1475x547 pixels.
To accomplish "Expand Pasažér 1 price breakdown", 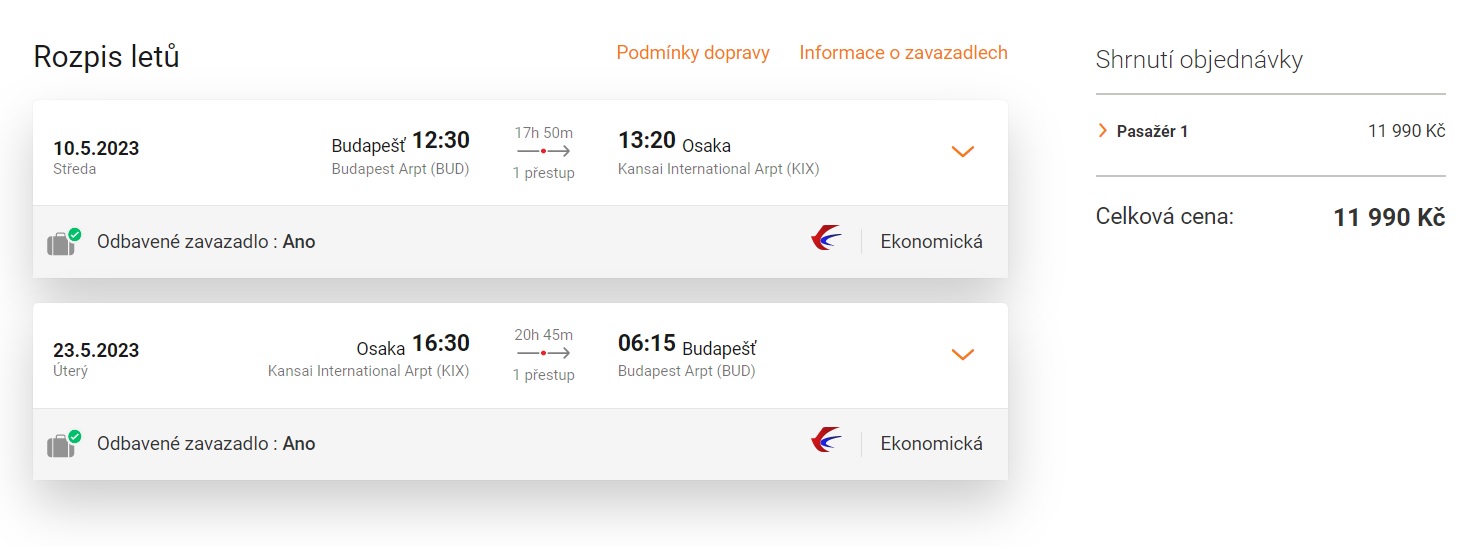I will pyautogui.click(x=1103, y=131).
